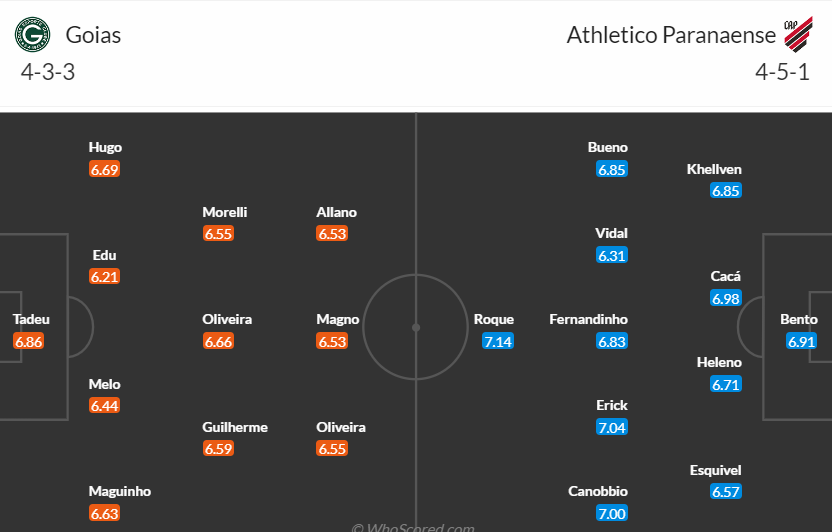Open Canobbio's 7.00 rating badge

click(x=612, y=513)
